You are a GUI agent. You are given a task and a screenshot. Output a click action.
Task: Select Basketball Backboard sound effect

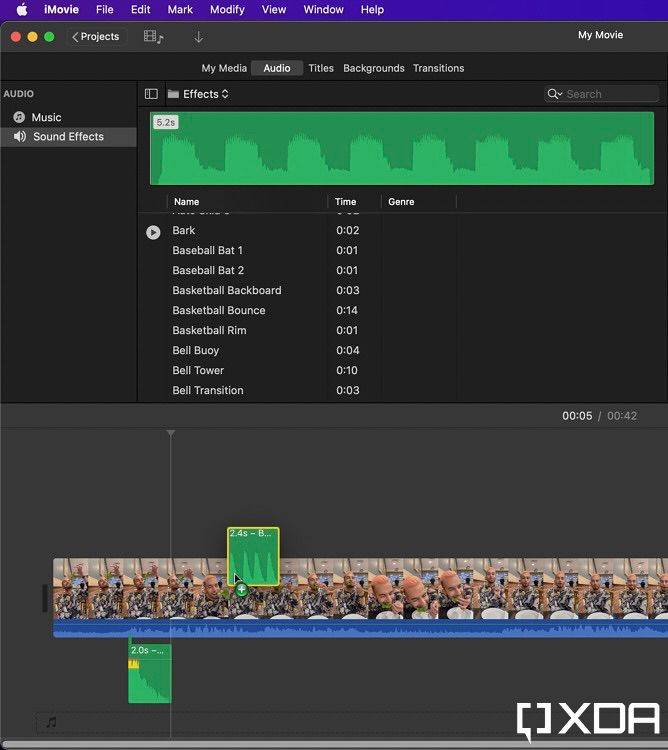pos(402,291)
